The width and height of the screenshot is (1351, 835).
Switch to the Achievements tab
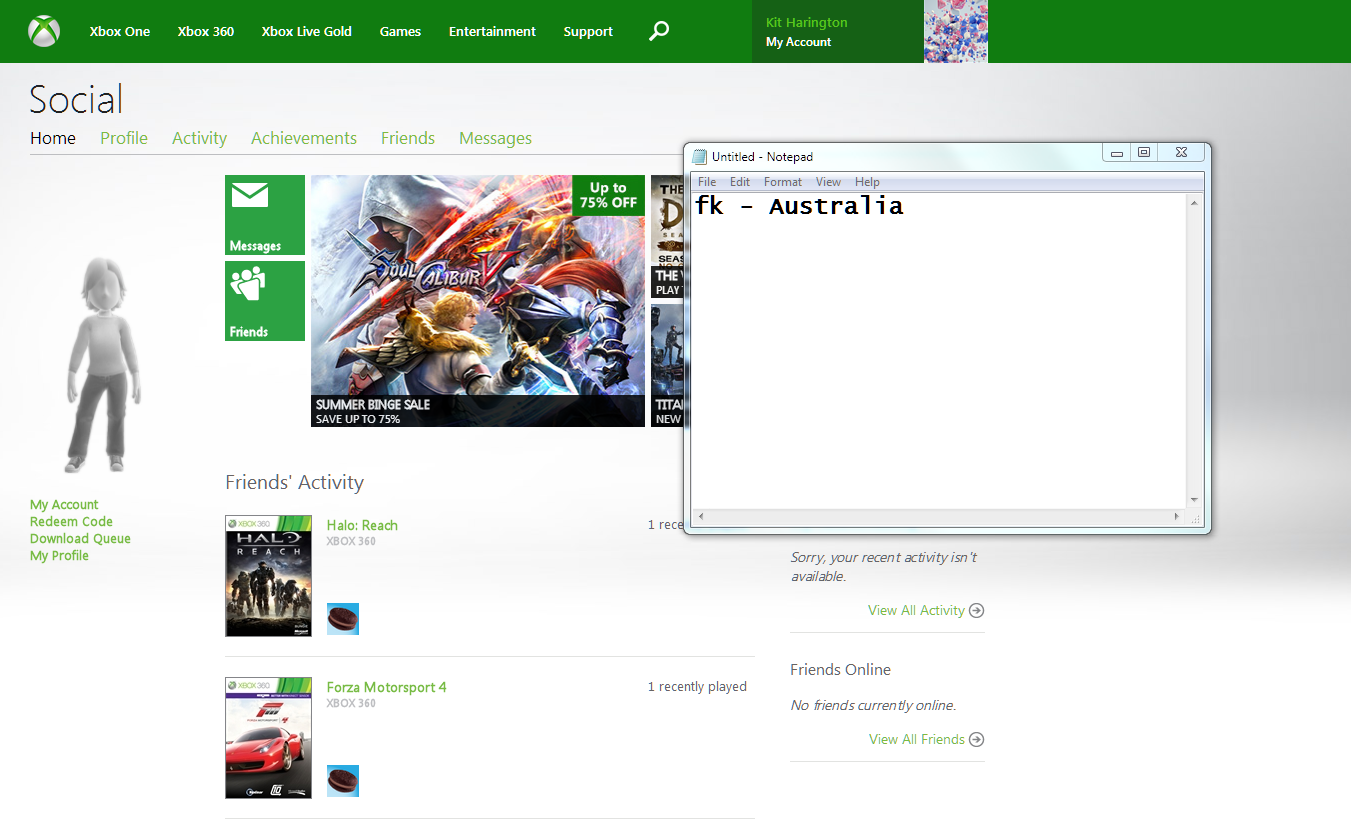[304, 138]
